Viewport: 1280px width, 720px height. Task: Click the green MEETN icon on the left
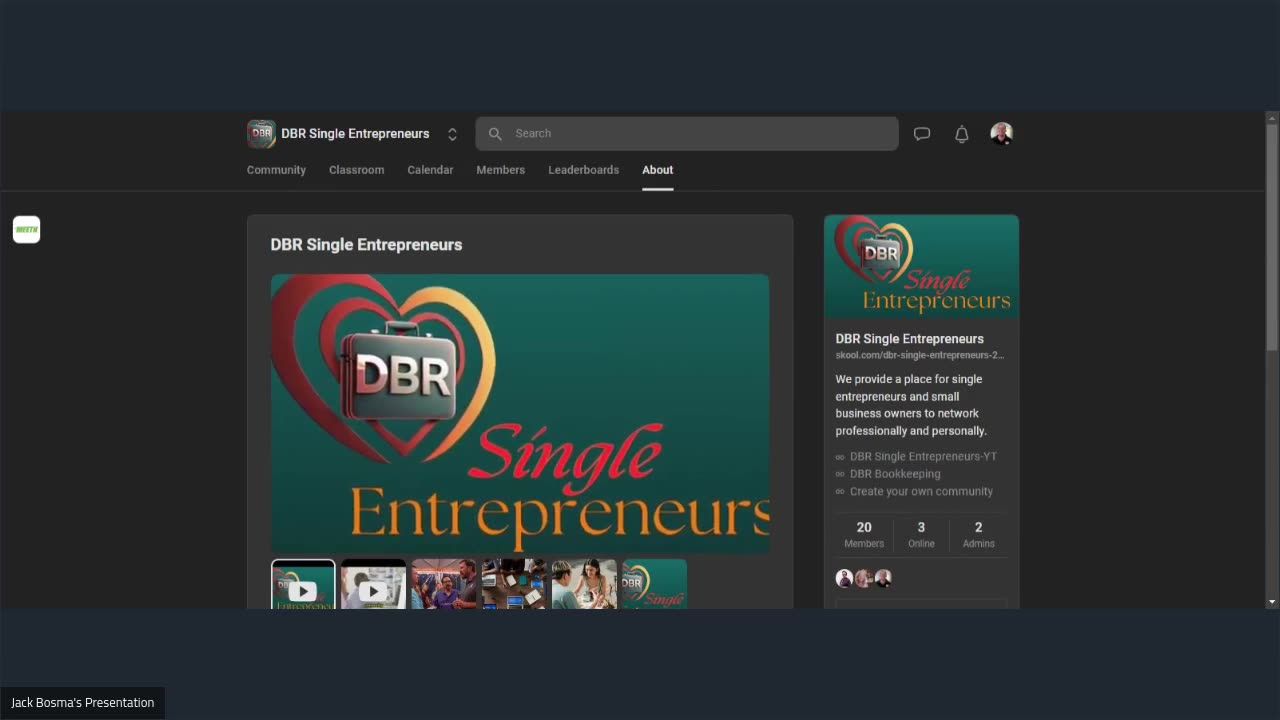coord(26,229)
